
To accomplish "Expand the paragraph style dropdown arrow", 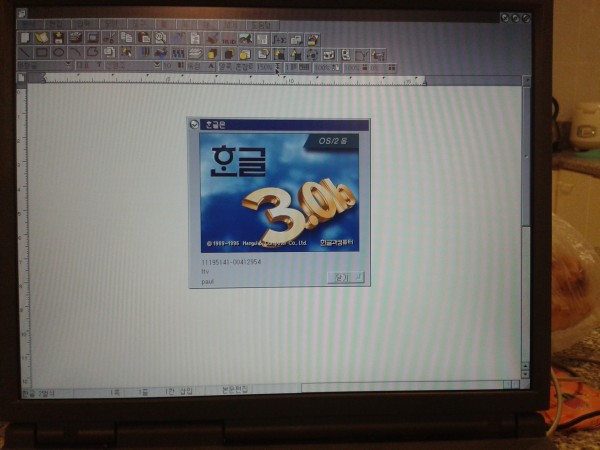I will pyautogui.click(x=68, y=65).
